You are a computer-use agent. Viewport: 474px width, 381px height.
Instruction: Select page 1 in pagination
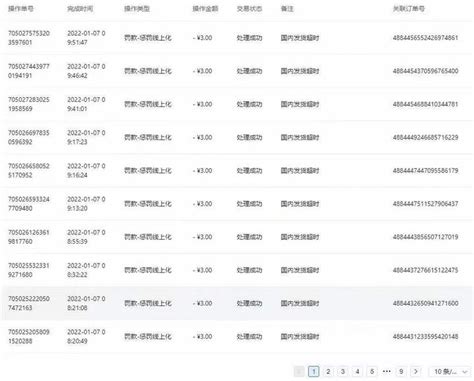[x=314, y=371]
